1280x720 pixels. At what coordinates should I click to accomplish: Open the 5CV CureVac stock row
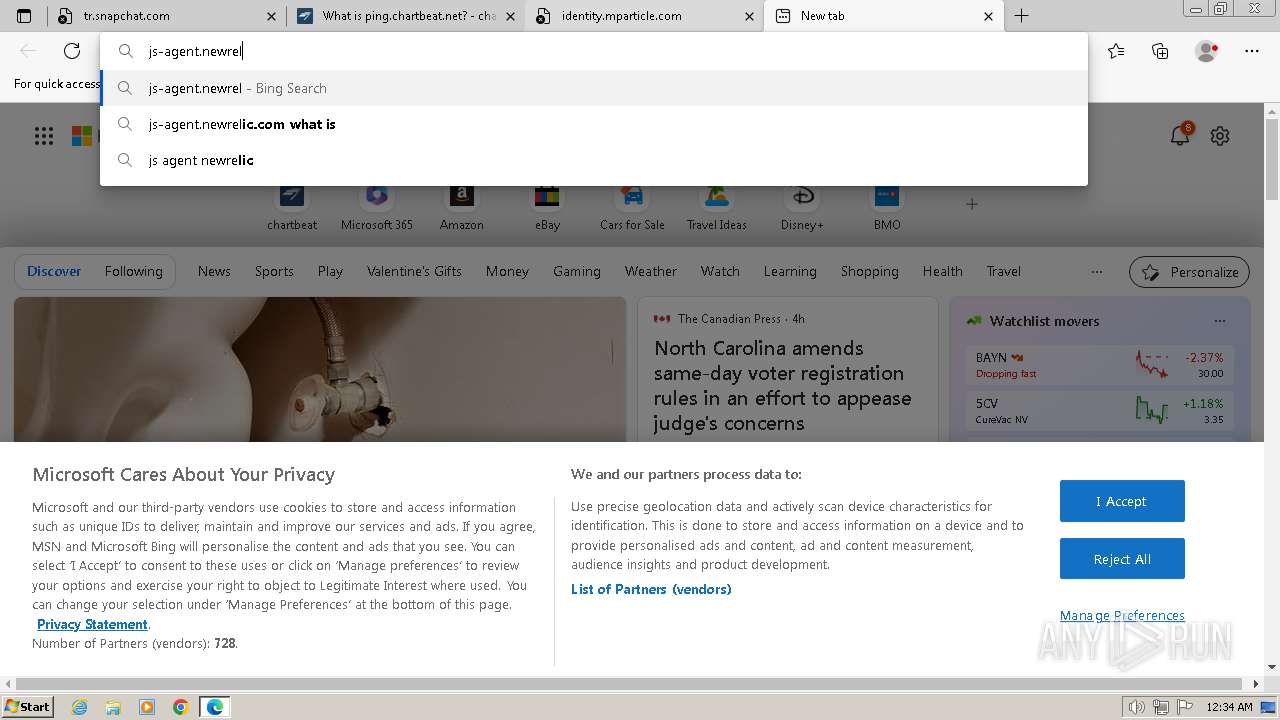(1100, 410)
